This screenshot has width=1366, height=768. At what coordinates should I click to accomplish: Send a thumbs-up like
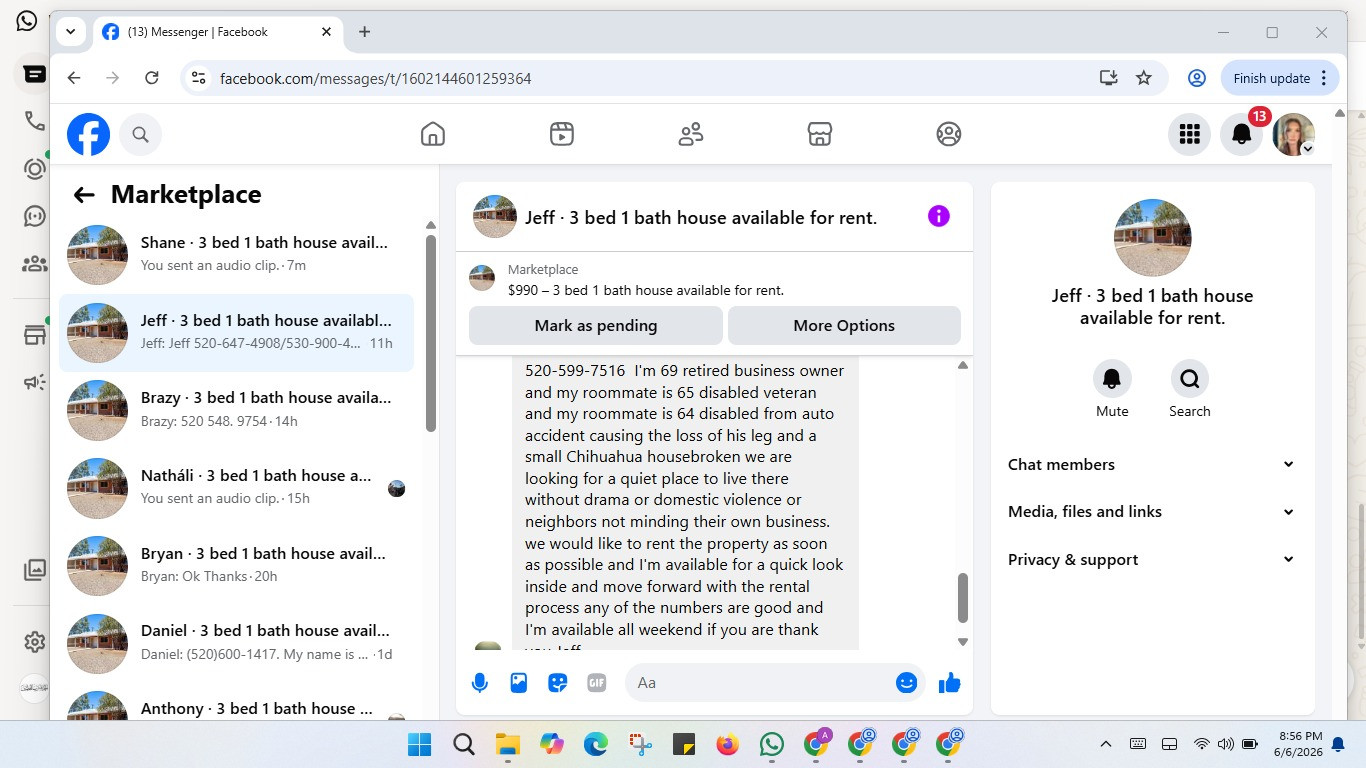pyautogui.click(x=950, y=683)
